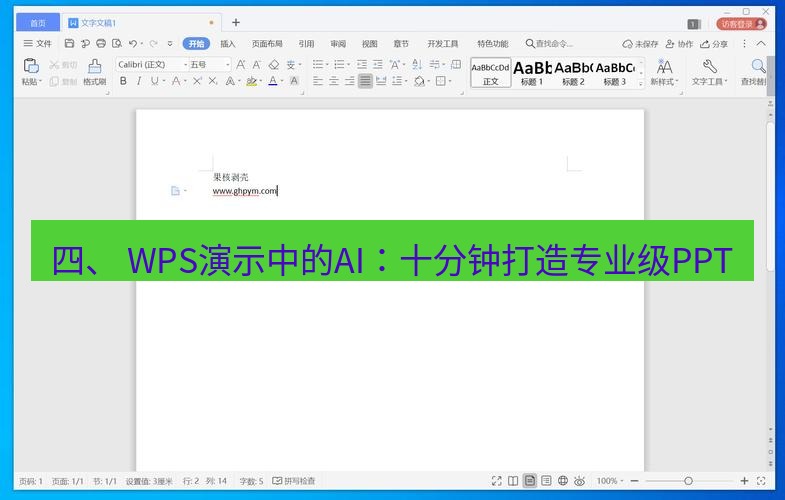Viewport: 785px width, 500px height.
Task: Toggle strikethrough formatting
Action: coord(176,81)
